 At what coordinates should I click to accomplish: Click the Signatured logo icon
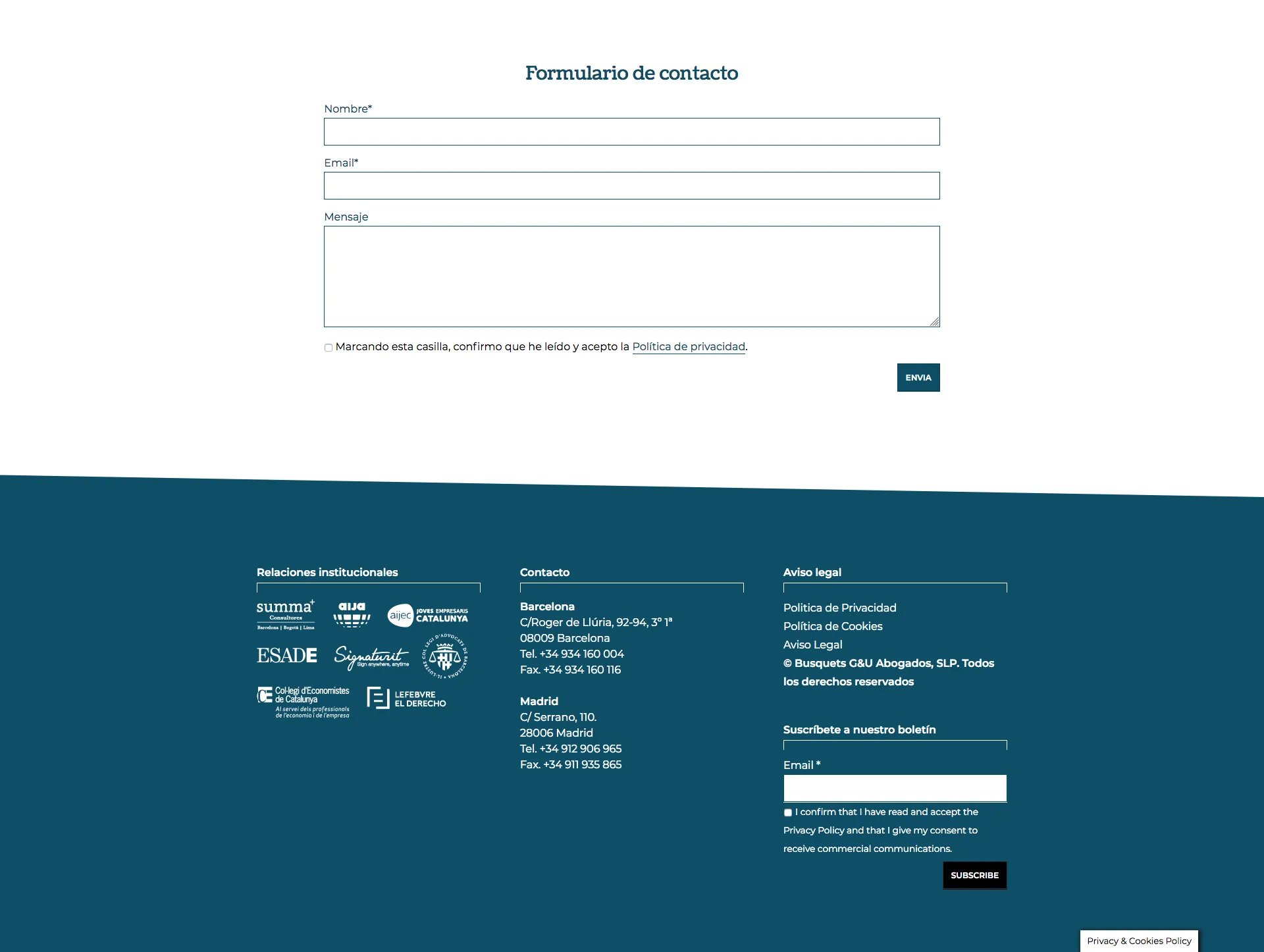pyautogui.click(x=370, y=656)
